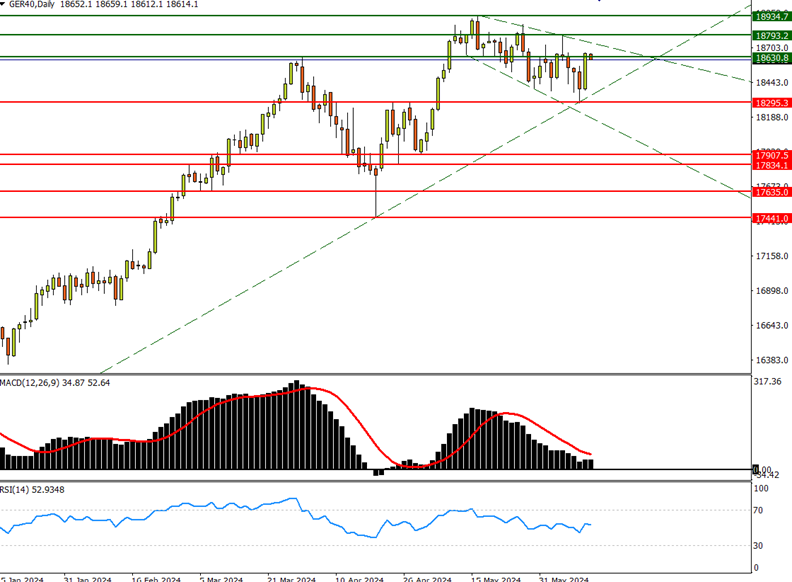The height and width of the screenshot is (582, 792).
Task: Click the 18934.7 green price label
Action: 772,17
